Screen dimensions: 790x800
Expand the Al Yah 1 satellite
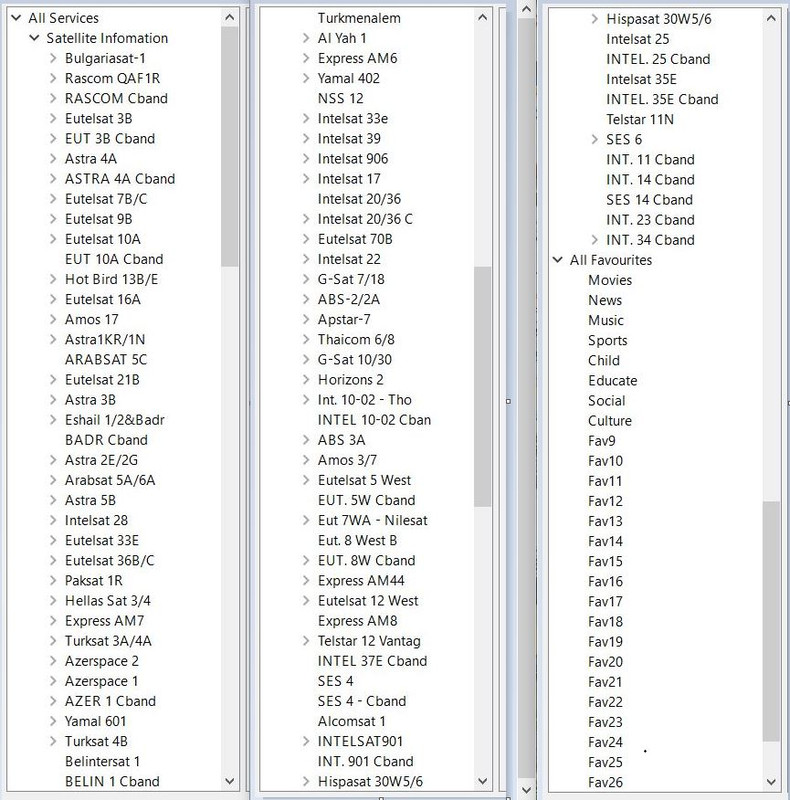pyautogui.click(x=306, y=38)
